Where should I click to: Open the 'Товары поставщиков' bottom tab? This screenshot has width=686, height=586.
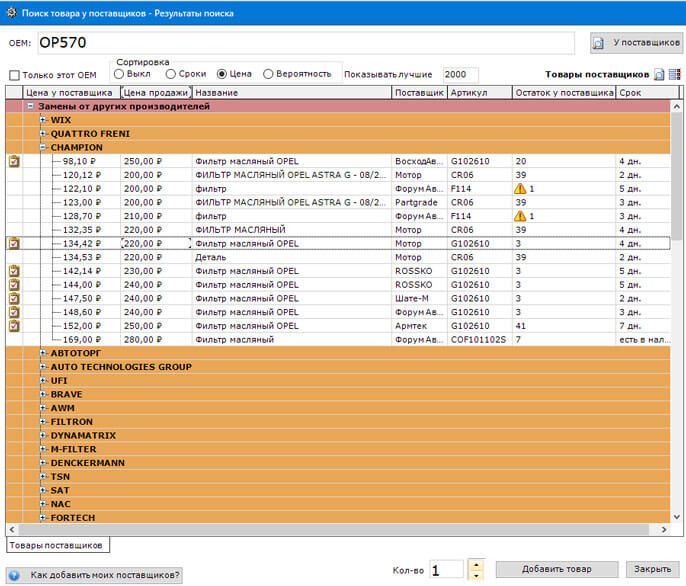57,546
